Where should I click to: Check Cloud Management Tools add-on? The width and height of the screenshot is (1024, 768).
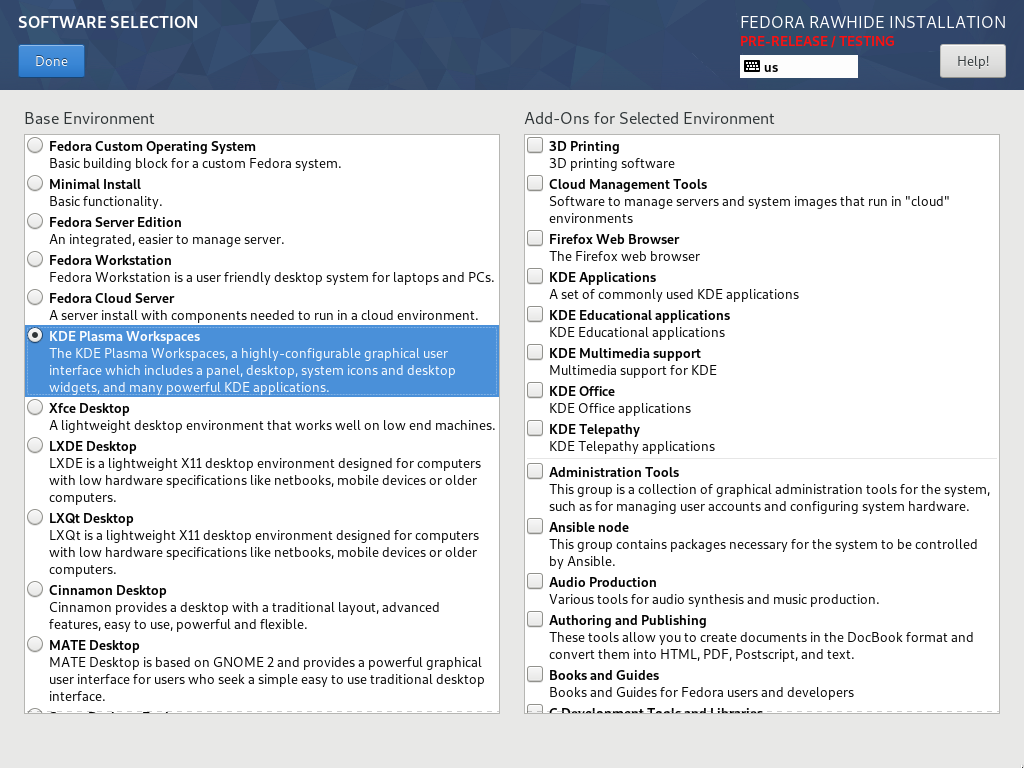coord(535,183)
